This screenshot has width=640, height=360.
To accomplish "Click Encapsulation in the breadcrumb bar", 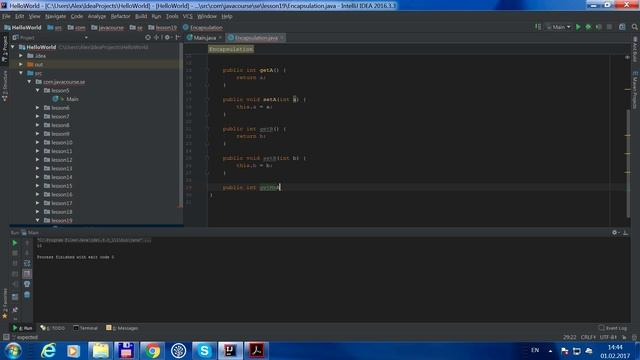I will (202, 27).
